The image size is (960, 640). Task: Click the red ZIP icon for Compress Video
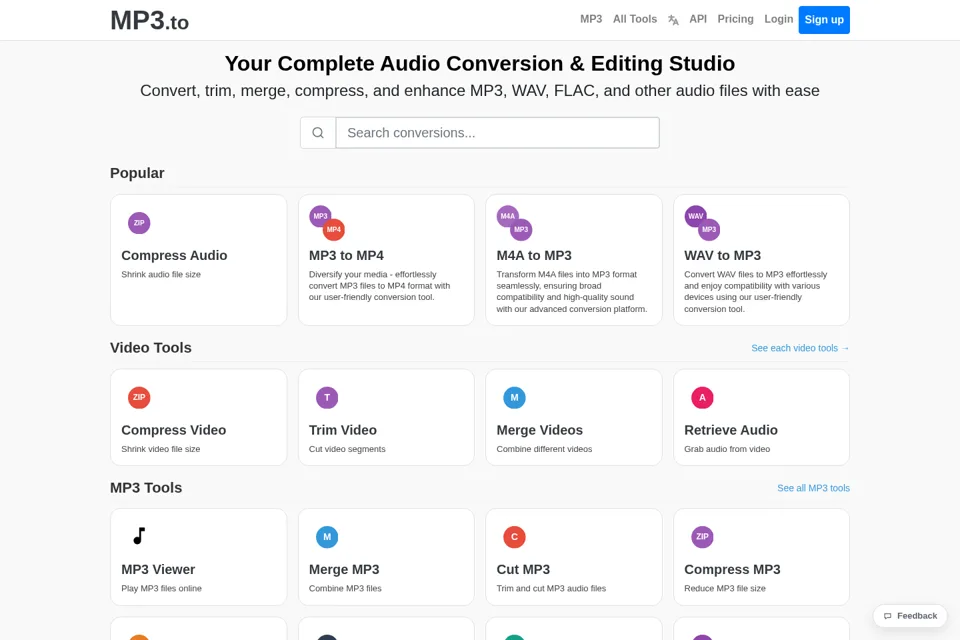139,397
